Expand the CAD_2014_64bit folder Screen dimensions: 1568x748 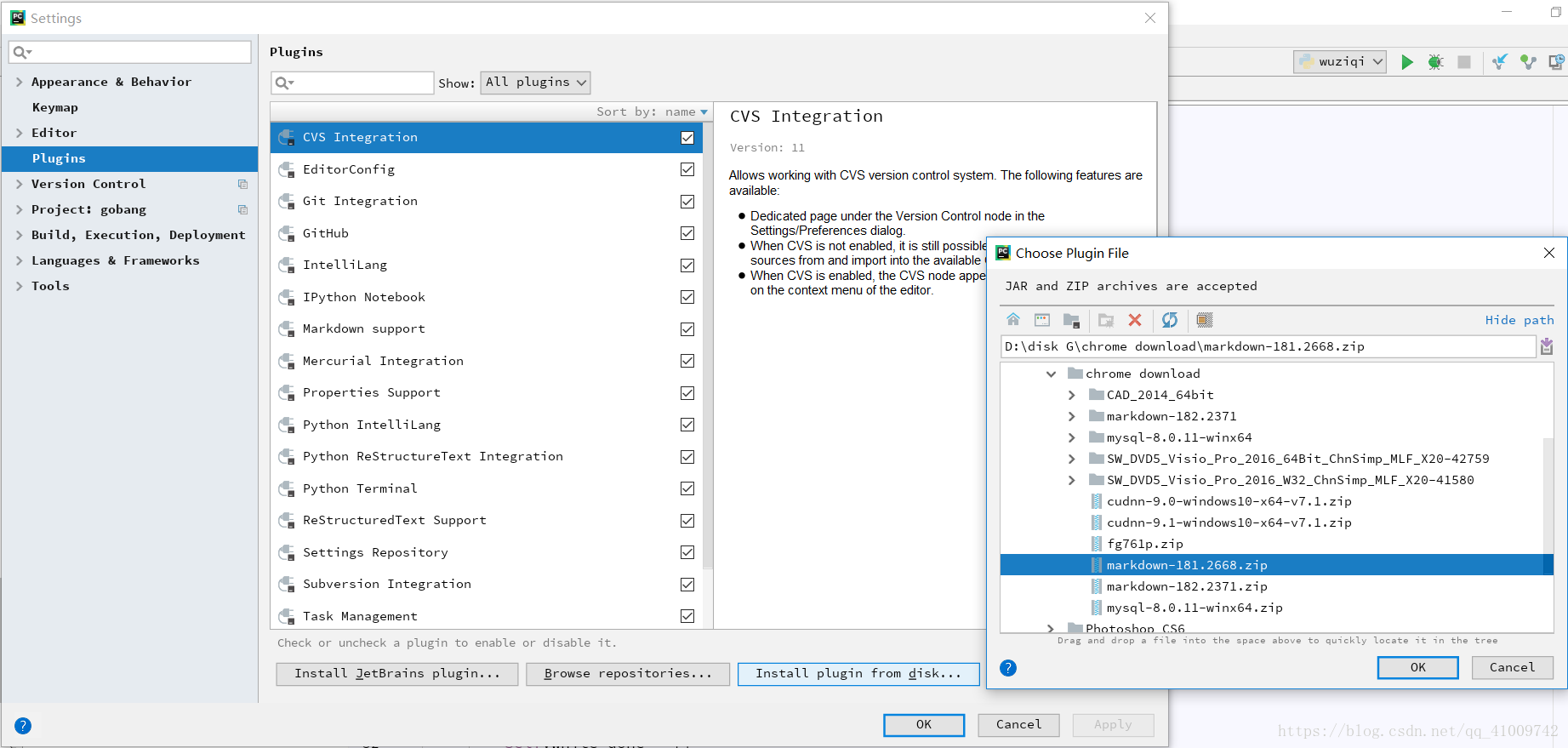(x=1072, y=395)
